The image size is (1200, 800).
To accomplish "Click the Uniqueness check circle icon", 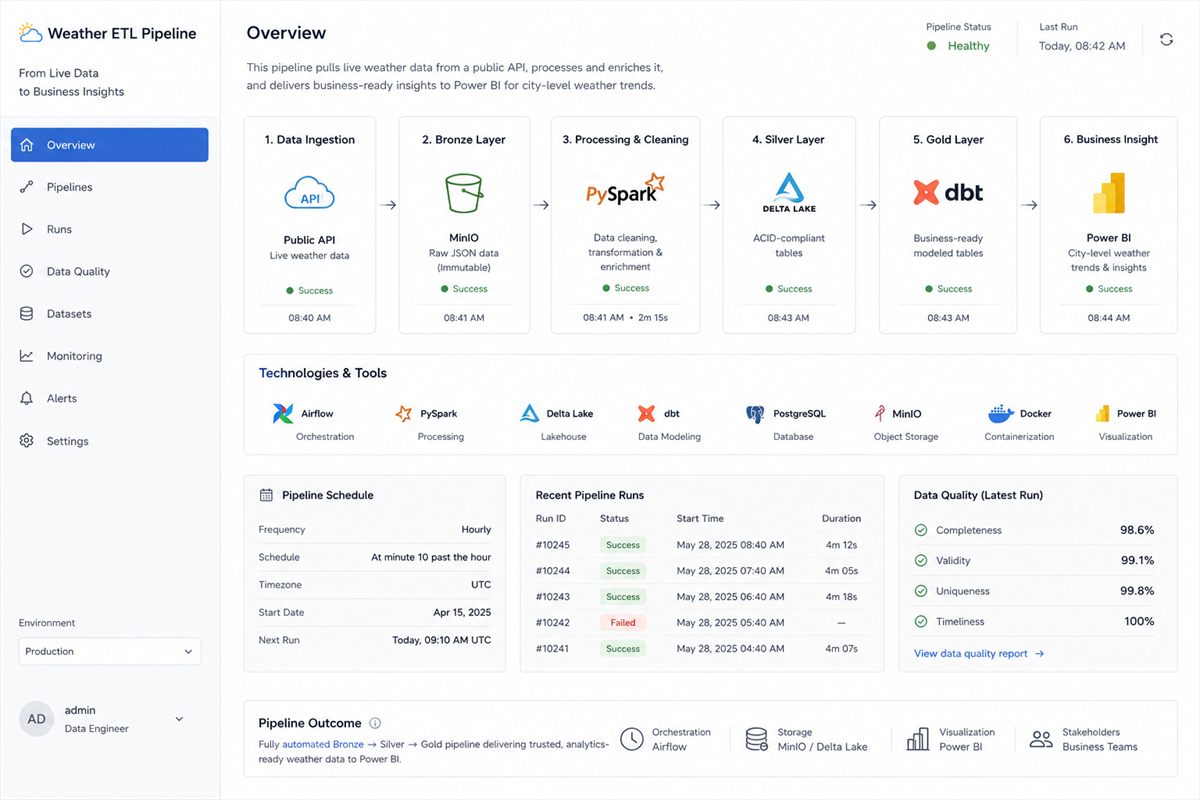I will [x=921, y=591].
